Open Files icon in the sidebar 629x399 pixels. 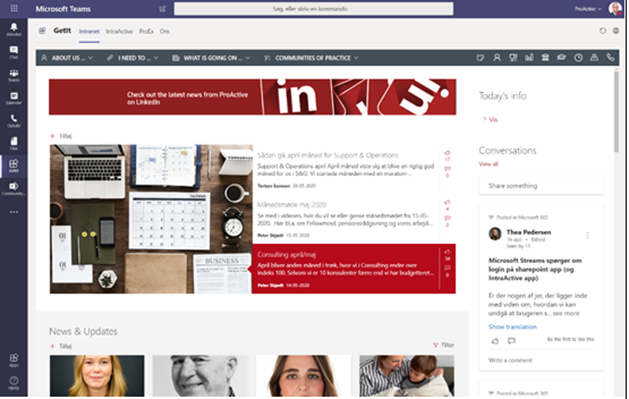click(14, 144)
